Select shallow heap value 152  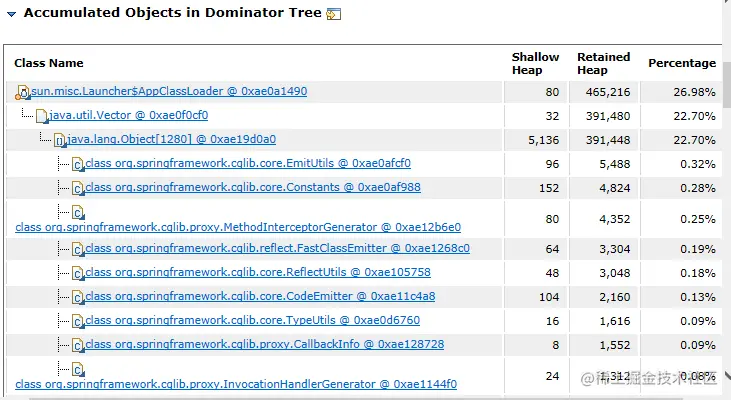point(549,188)
